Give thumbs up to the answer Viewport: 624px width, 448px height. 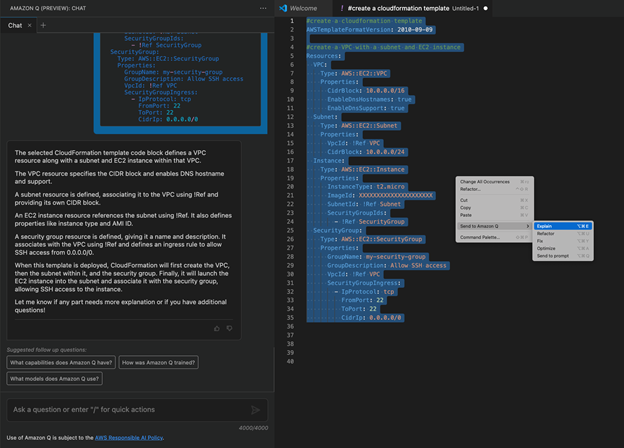[x=217, y=329]
